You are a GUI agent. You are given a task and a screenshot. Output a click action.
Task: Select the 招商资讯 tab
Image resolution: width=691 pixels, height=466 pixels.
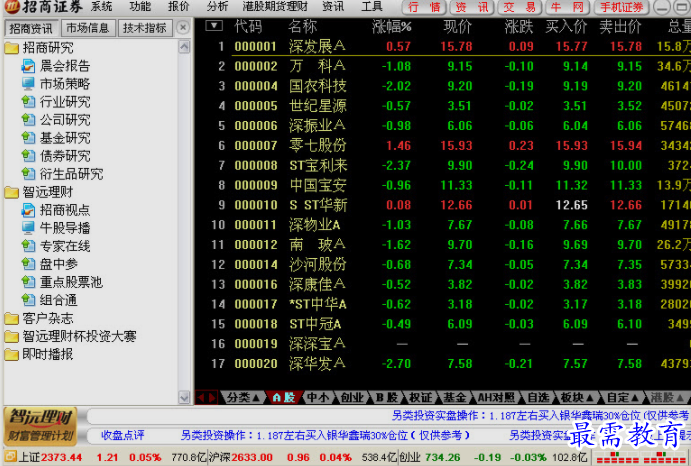[x=31, y=29]
